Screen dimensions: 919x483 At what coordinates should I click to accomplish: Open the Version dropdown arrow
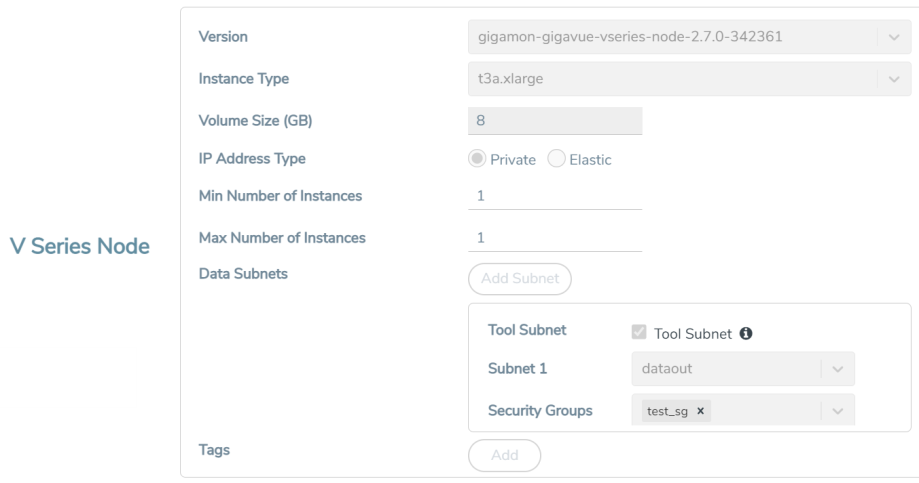click(x=892, y=38)
